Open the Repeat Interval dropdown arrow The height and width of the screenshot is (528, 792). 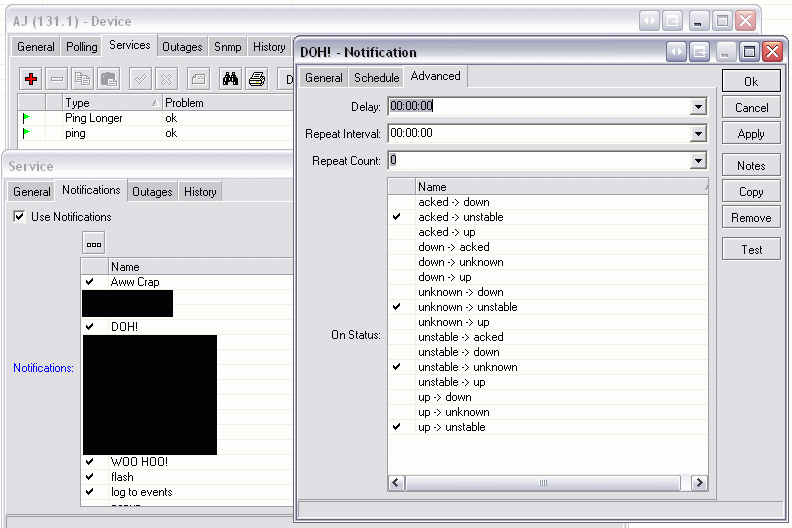[x=698, y=134]
